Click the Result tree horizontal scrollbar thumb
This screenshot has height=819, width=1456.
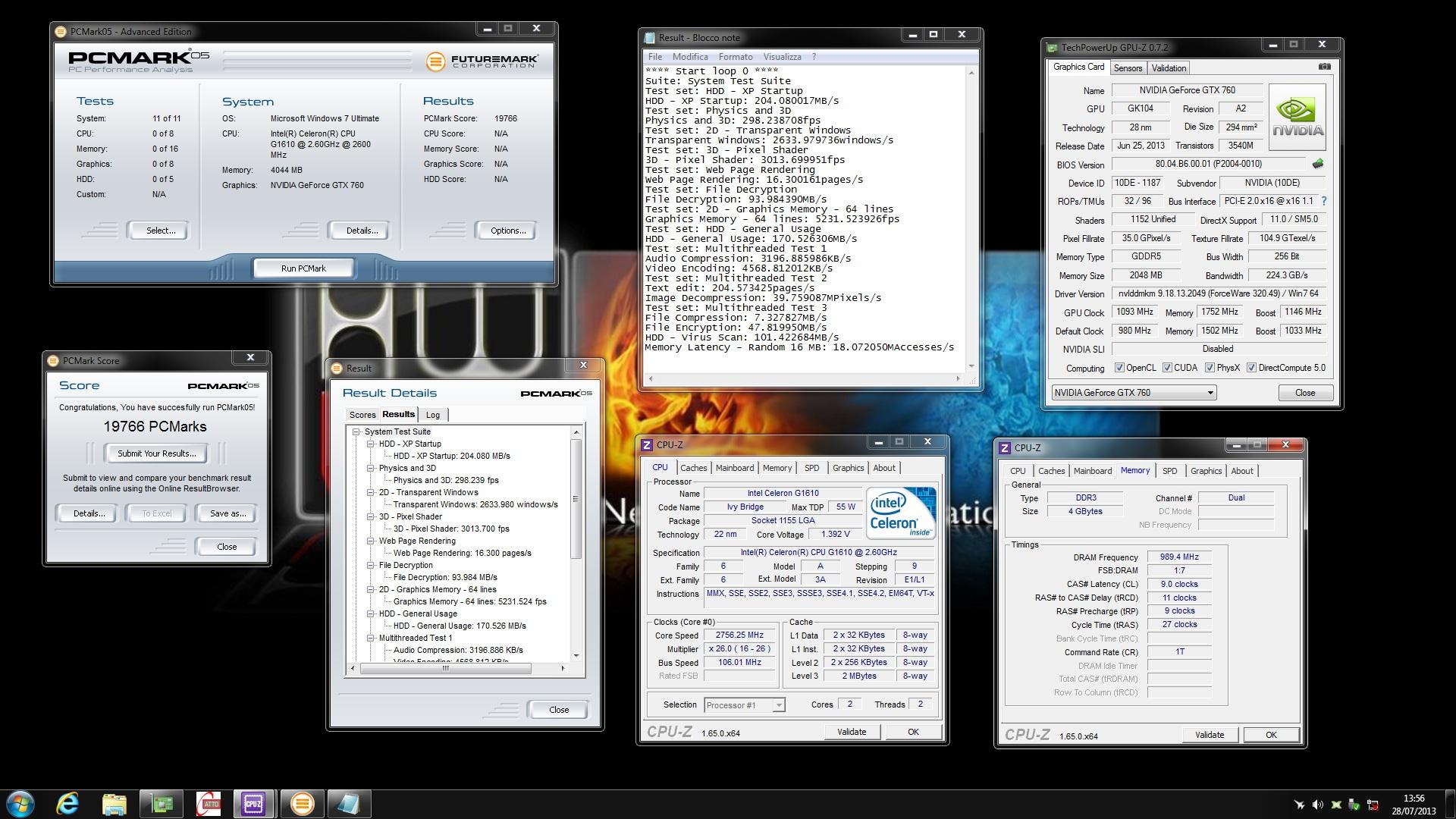[445, 668]
